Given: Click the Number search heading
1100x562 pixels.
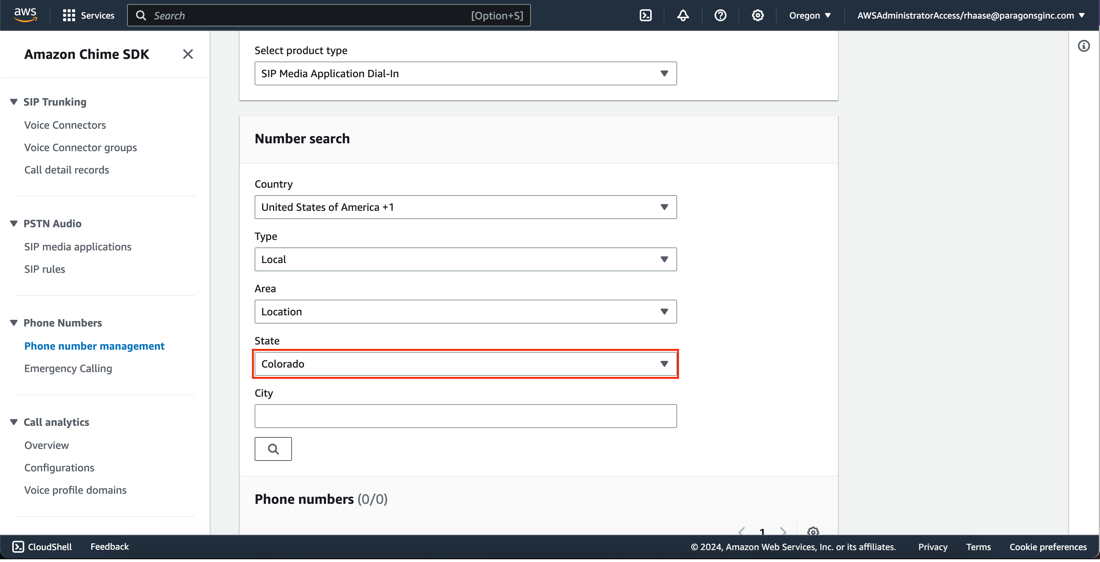Looking at the screenshot, I should point(302,139).
